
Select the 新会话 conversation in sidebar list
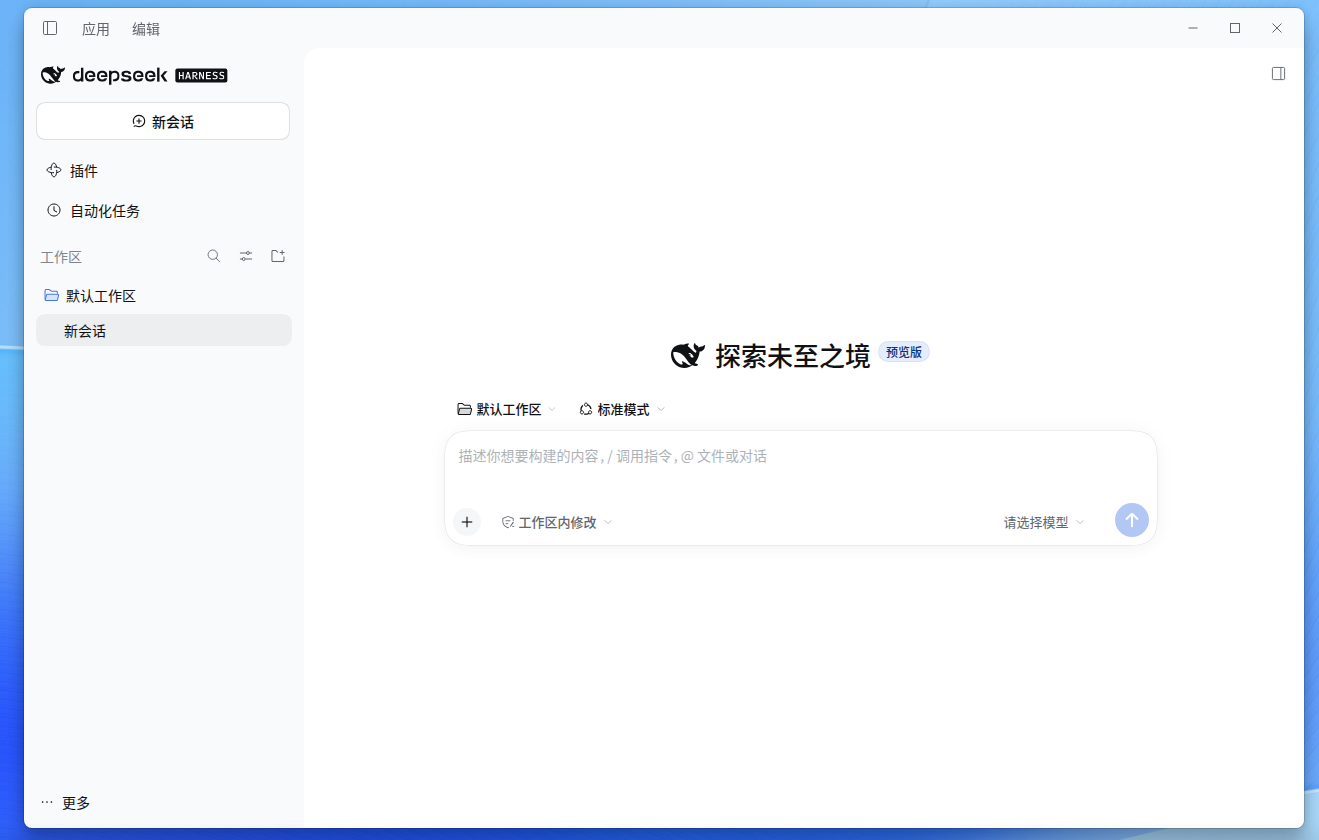click(x=164, y=331)
